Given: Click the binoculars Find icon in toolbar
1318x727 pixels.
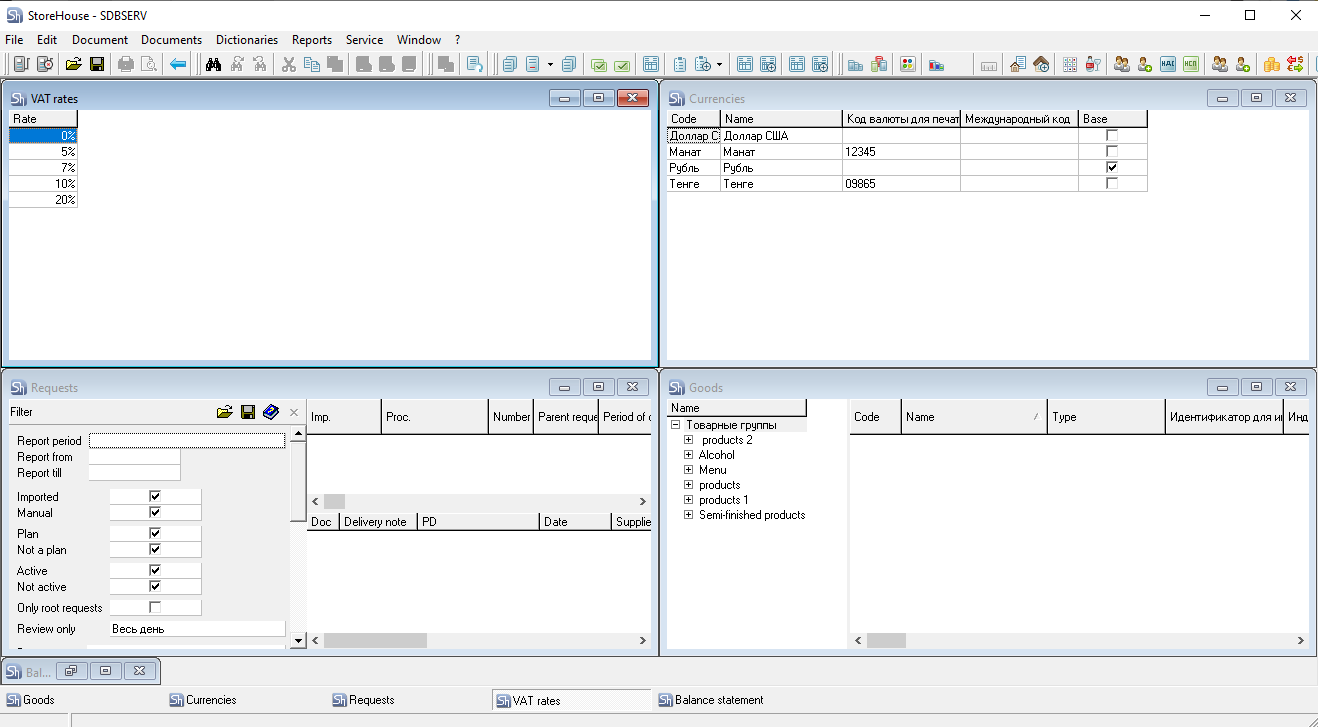Looking at the screenshot, I should 213,65.
